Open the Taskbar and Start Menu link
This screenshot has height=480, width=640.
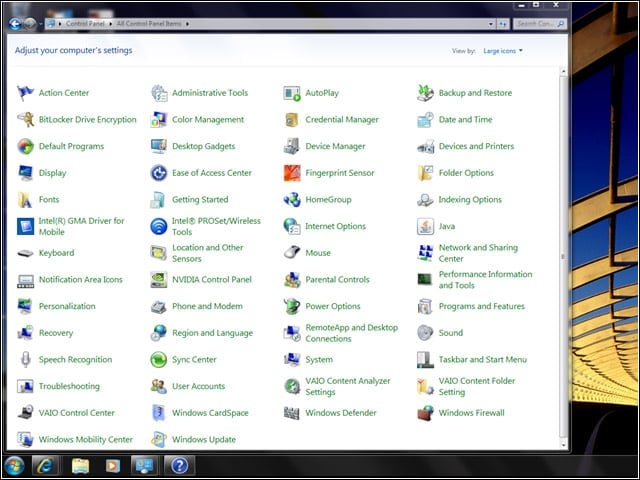482,360
